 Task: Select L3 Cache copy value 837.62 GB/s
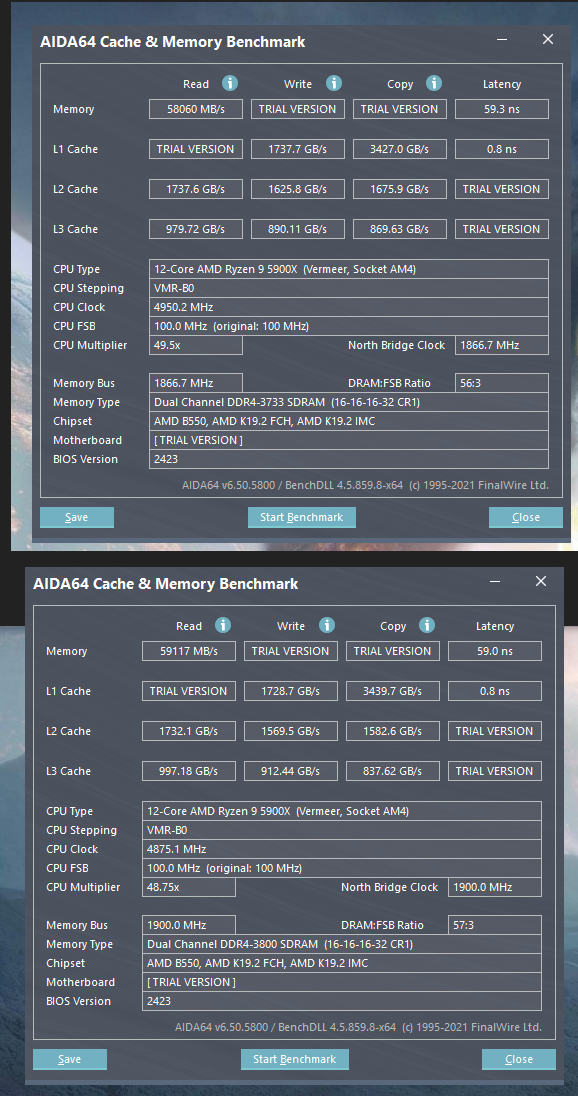point(393,770)
